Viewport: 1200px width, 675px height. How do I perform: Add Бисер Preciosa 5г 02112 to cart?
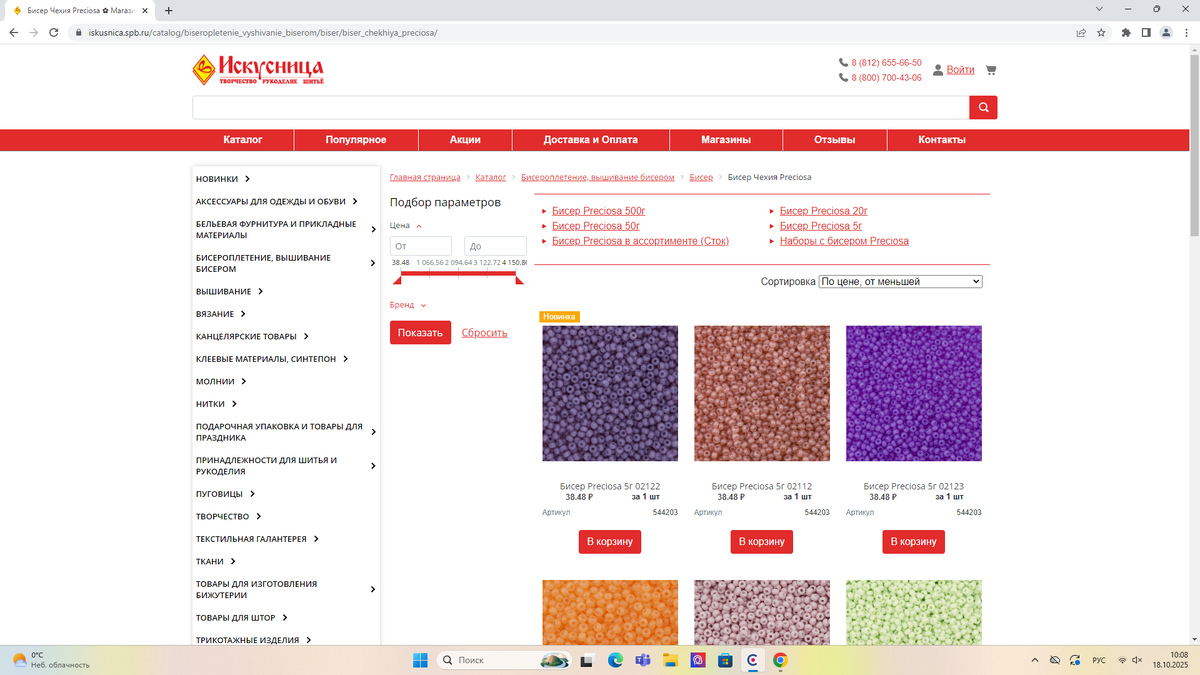tap(762, 542)
